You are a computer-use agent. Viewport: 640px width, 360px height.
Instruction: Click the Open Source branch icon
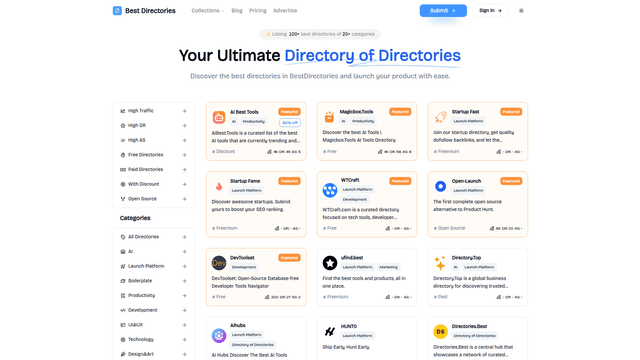pyautogui.click(x=122, y=199)
